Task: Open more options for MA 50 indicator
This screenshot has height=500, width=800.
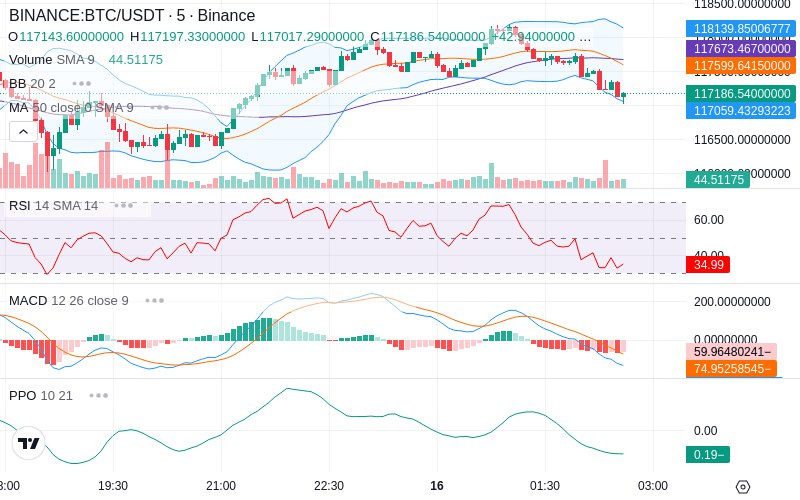Action: click(160, 108)
